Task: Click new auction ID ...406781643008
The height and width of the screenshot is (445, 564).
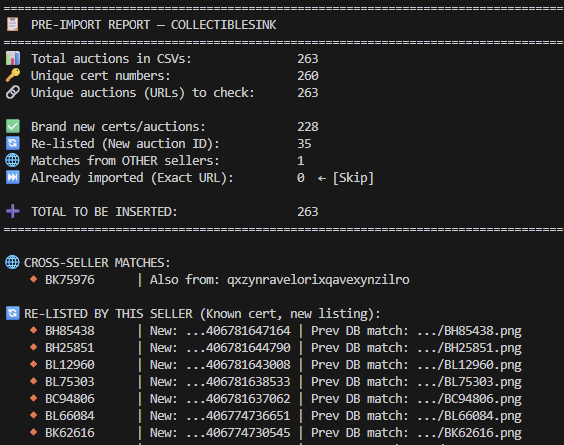Action: (x=238, y=364)
